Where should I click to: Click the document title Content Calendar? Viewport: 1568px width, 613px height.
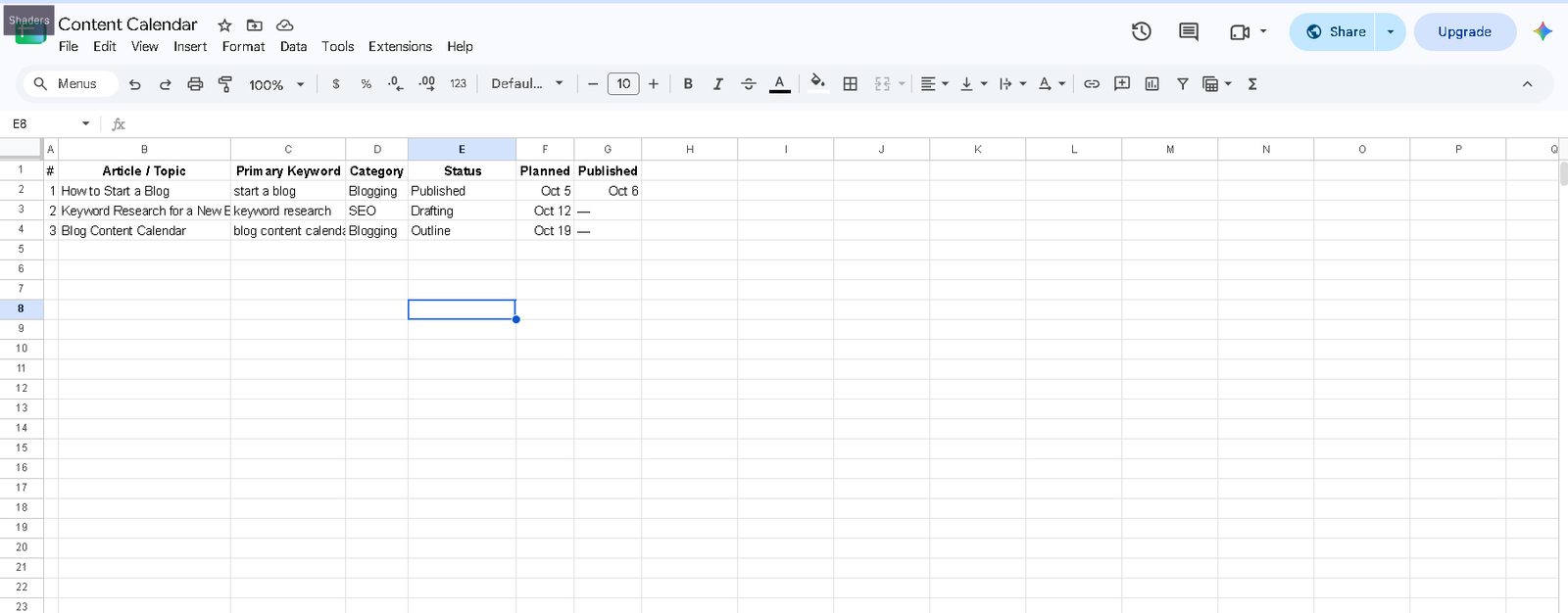coord(127,24)
